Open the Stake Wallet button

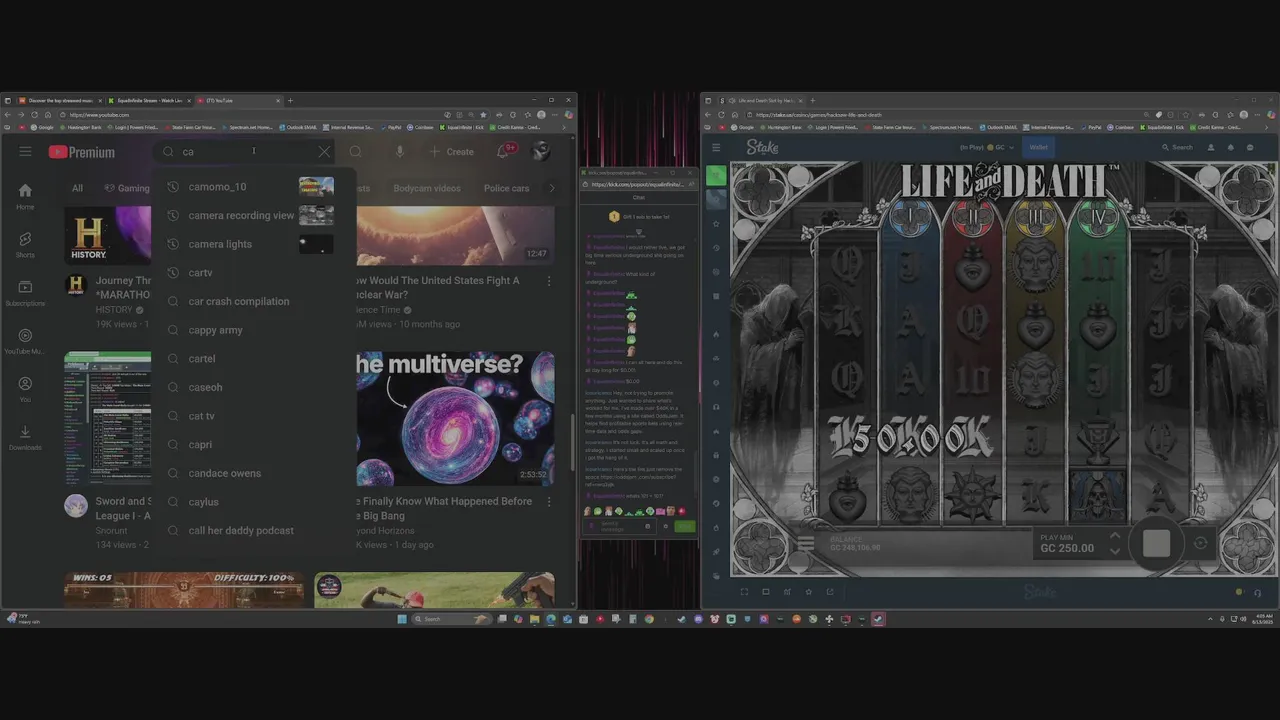[1039, 147]
